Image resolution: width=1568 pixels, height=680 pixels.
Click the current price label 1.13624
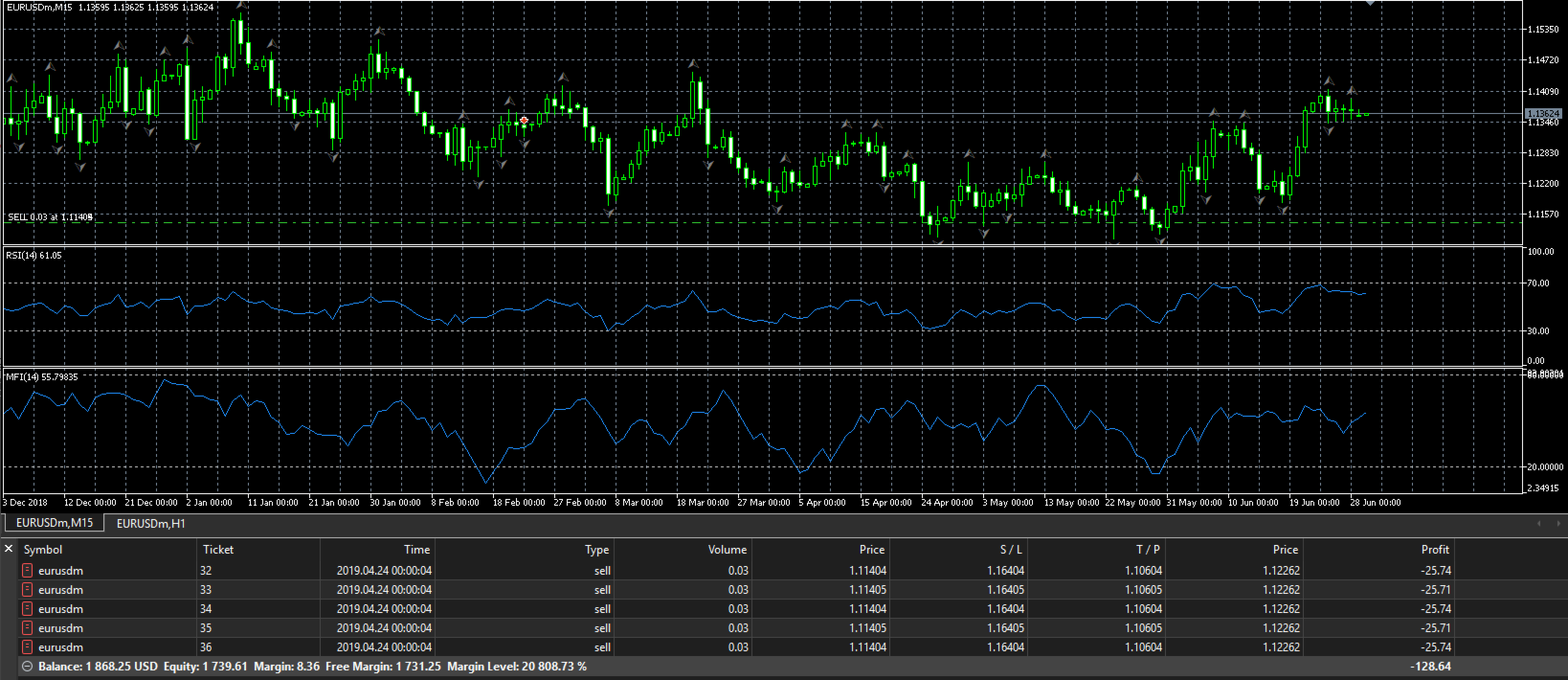1542,113
